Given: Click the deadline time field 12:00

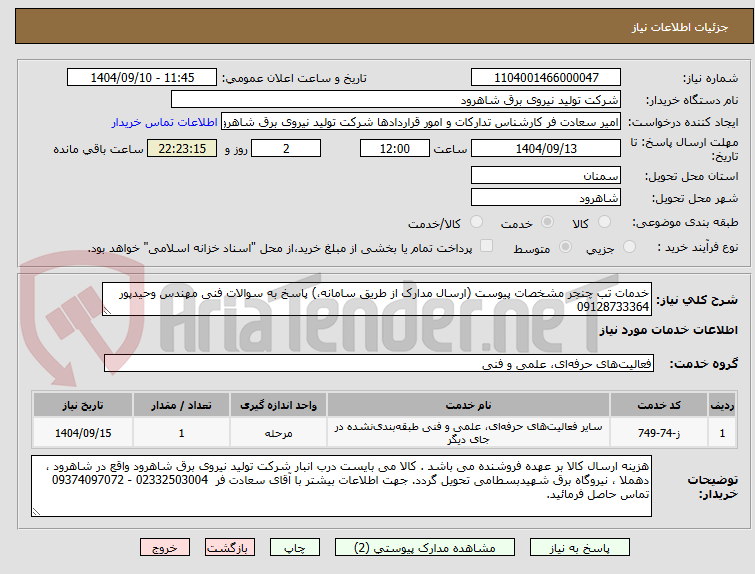Looking at the screenshot, I should click(x=395, y=148).
